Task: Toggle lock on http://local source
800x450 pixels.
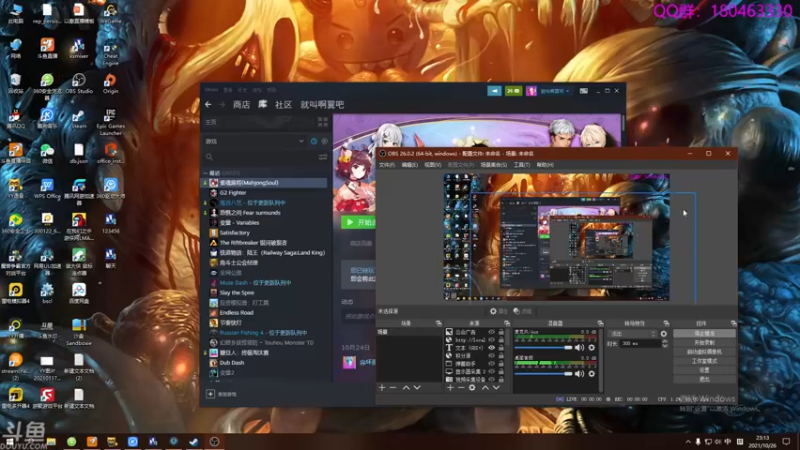Action: [501, 340]
